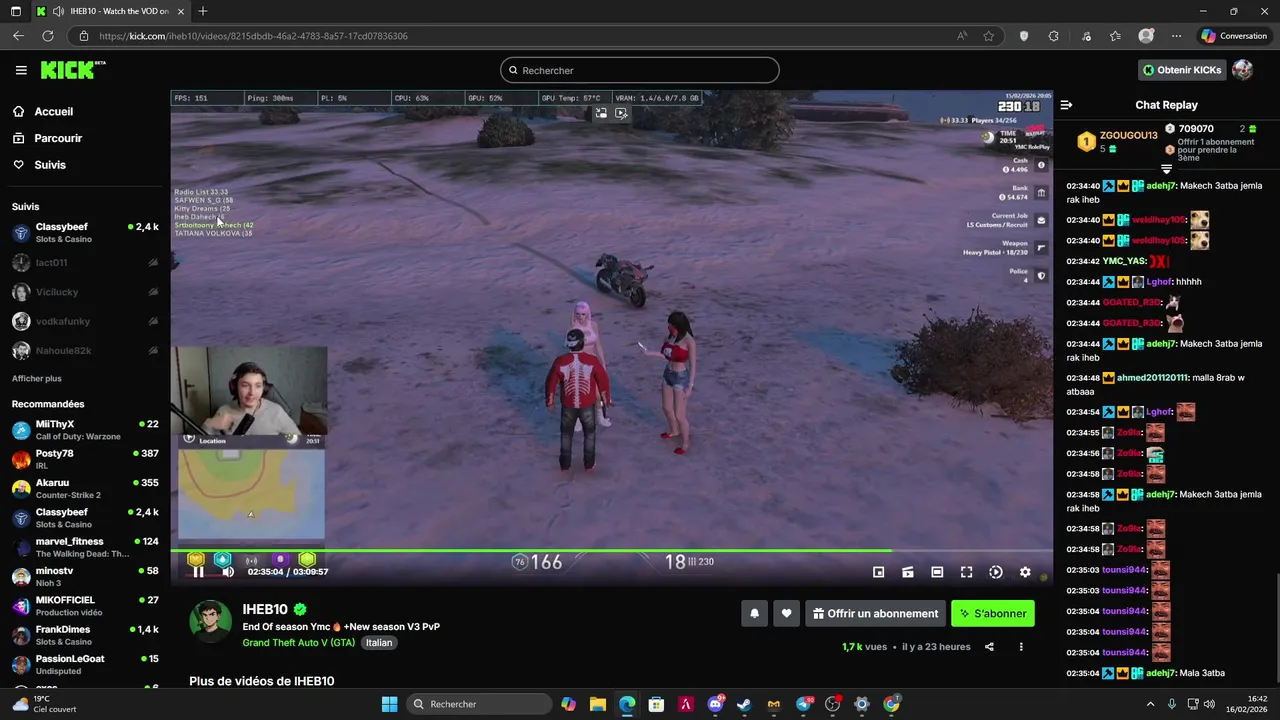Open Parcourir in sidebar
The width and height of the screenshot is (1280, 720).
58,138
